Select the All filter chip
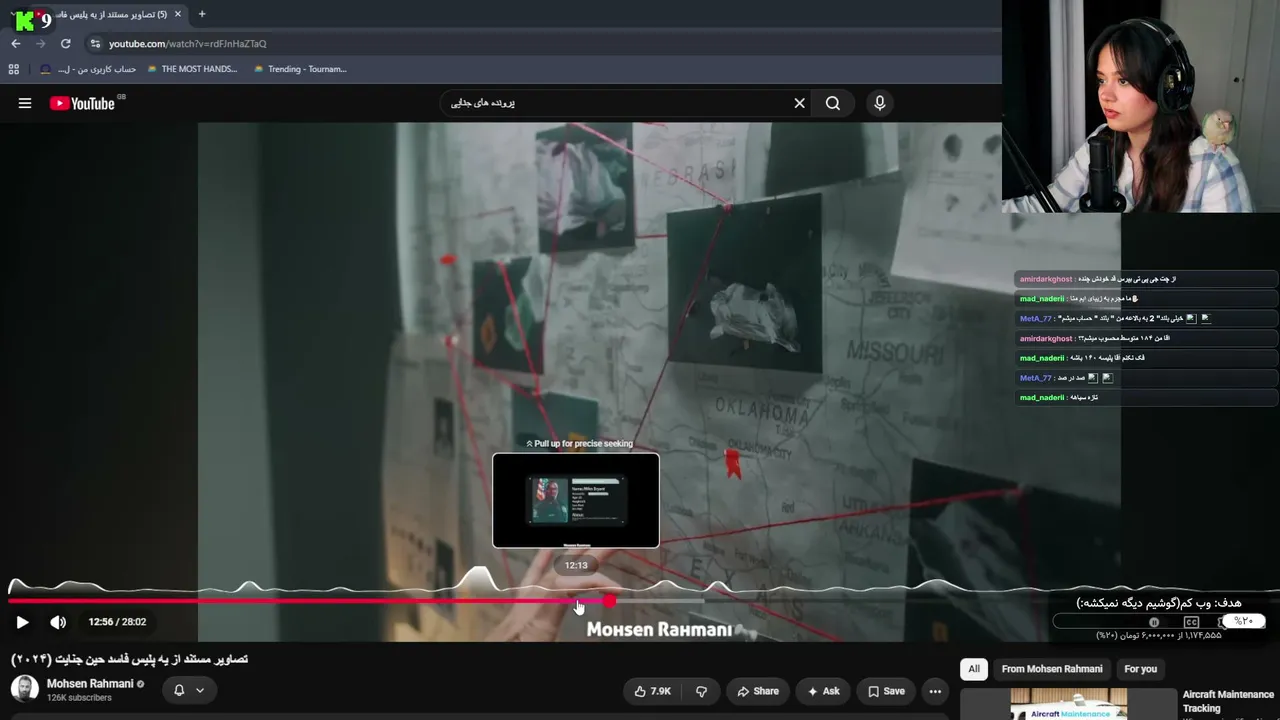 973,669
